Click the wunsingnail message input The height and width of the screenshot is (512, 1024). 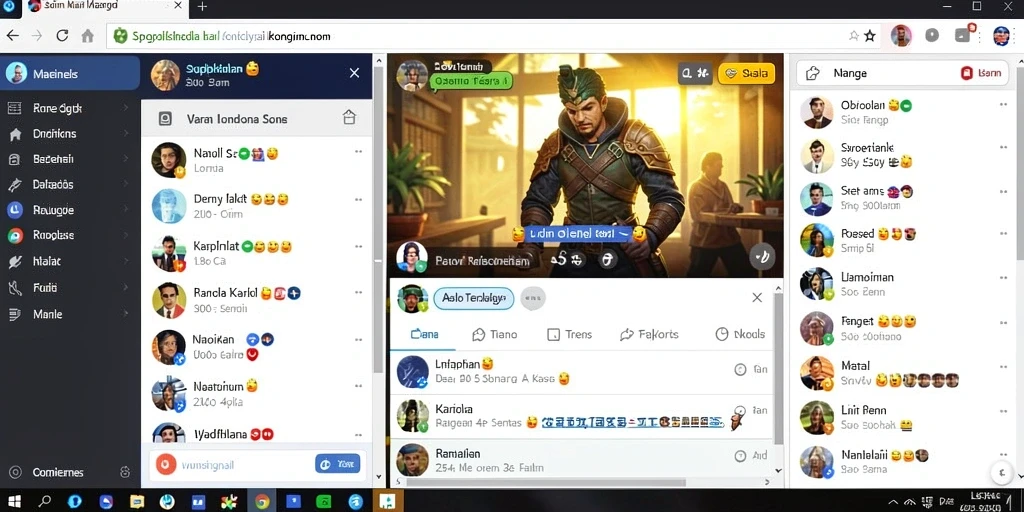click(x=245, y=465)
